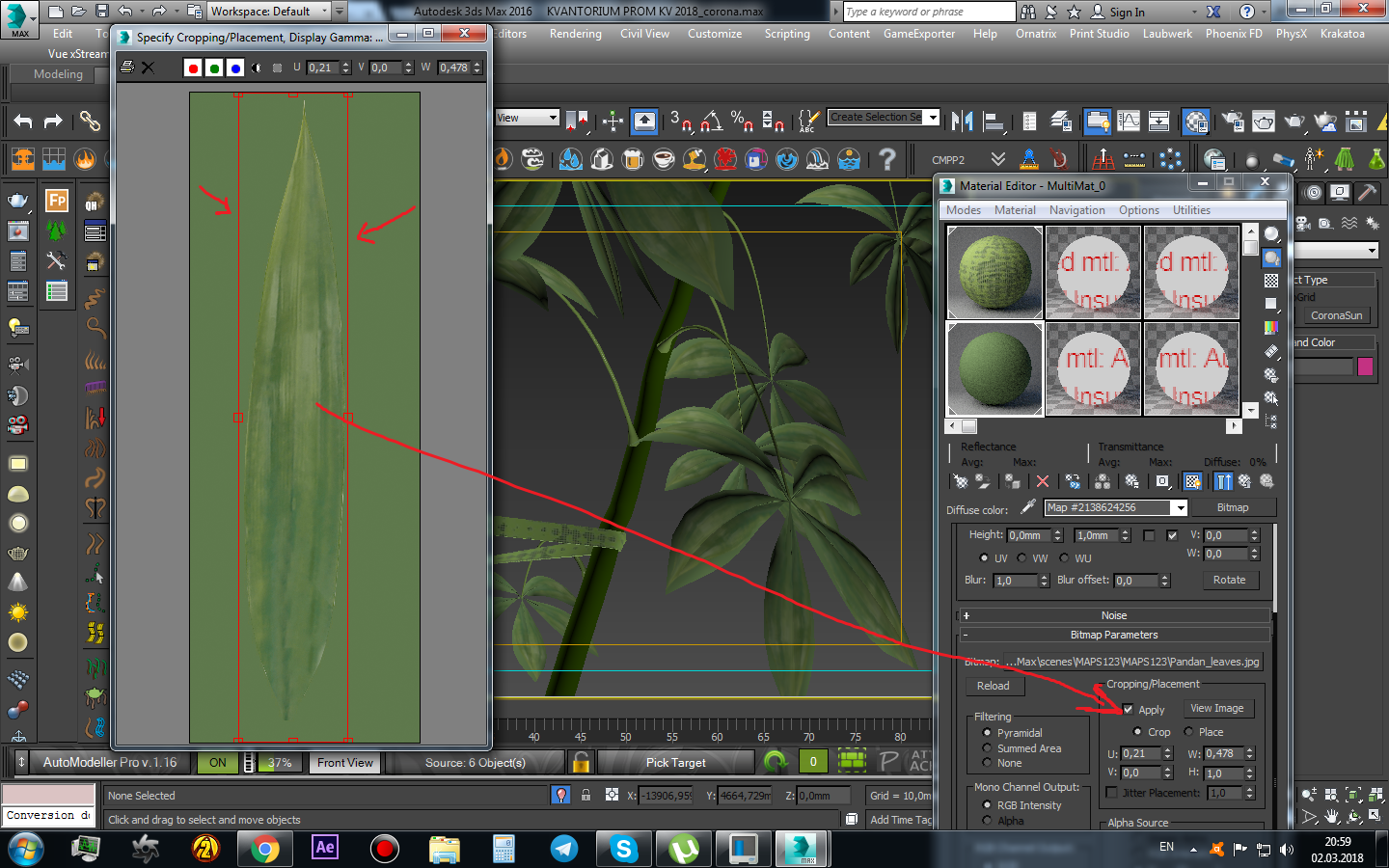Click the Get Material icon in Material Editor
Image resolution: width=1389 pixels, height=868 pixels.
tap(961, 481)
